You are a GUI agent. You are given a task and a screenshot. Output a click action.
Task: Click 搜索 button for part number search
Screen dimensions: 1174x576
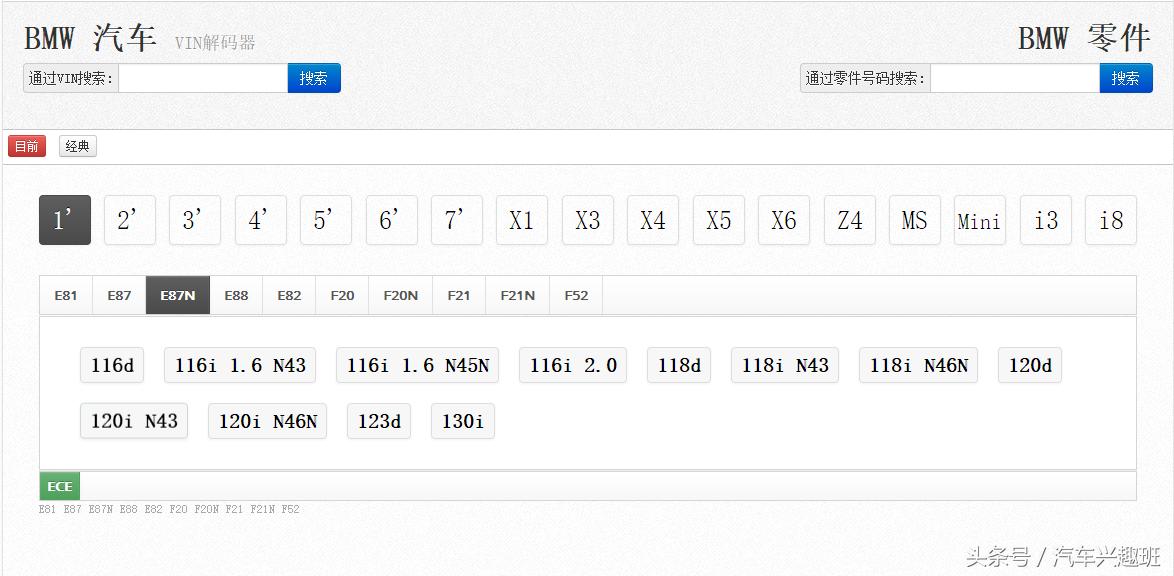pos(1125,78)
